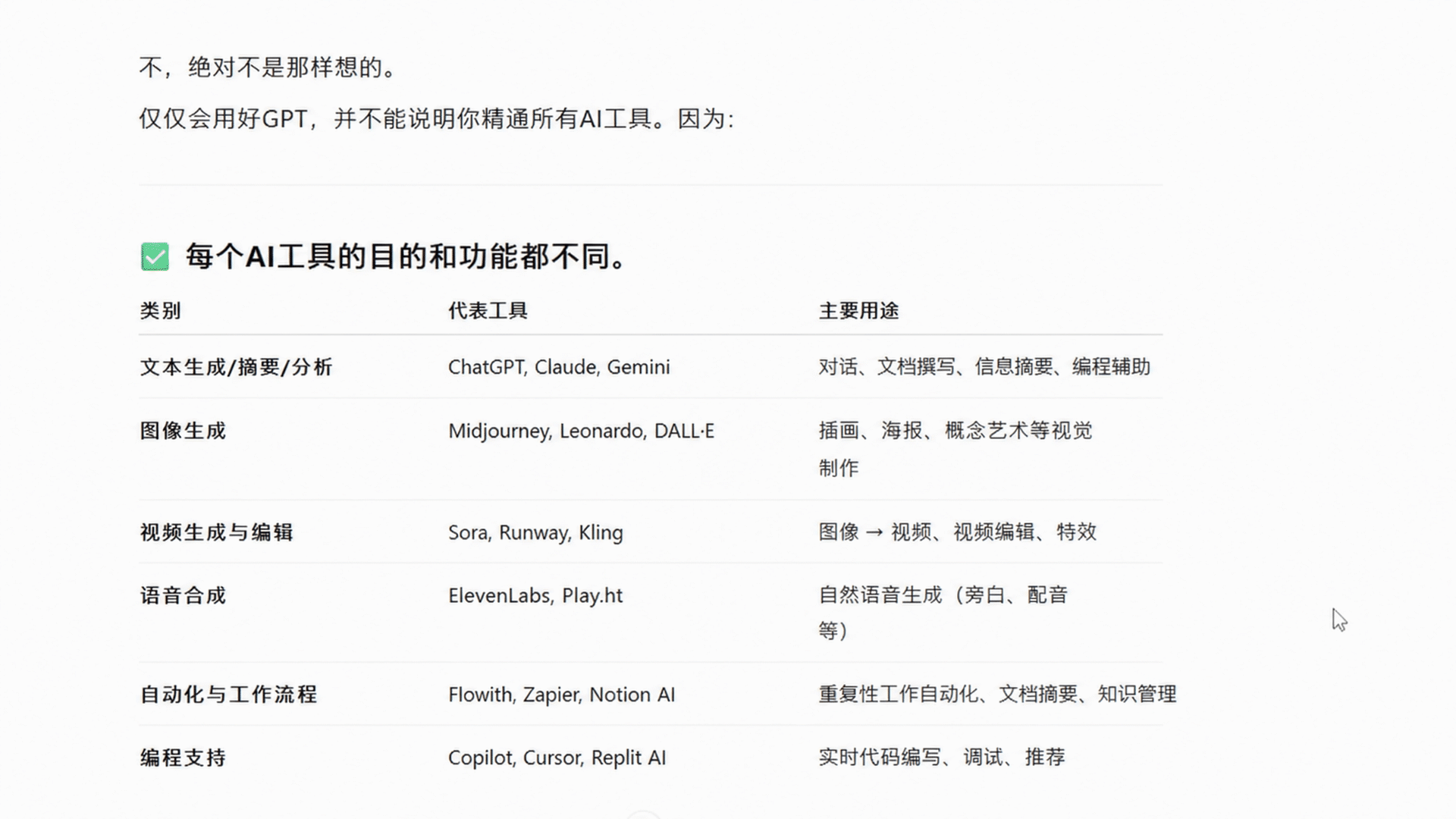Click the cell 重复性工作自动化、文档摘要、知识管理
Image resolution: width=1456 pixels, height=819 pixels.
997,694
